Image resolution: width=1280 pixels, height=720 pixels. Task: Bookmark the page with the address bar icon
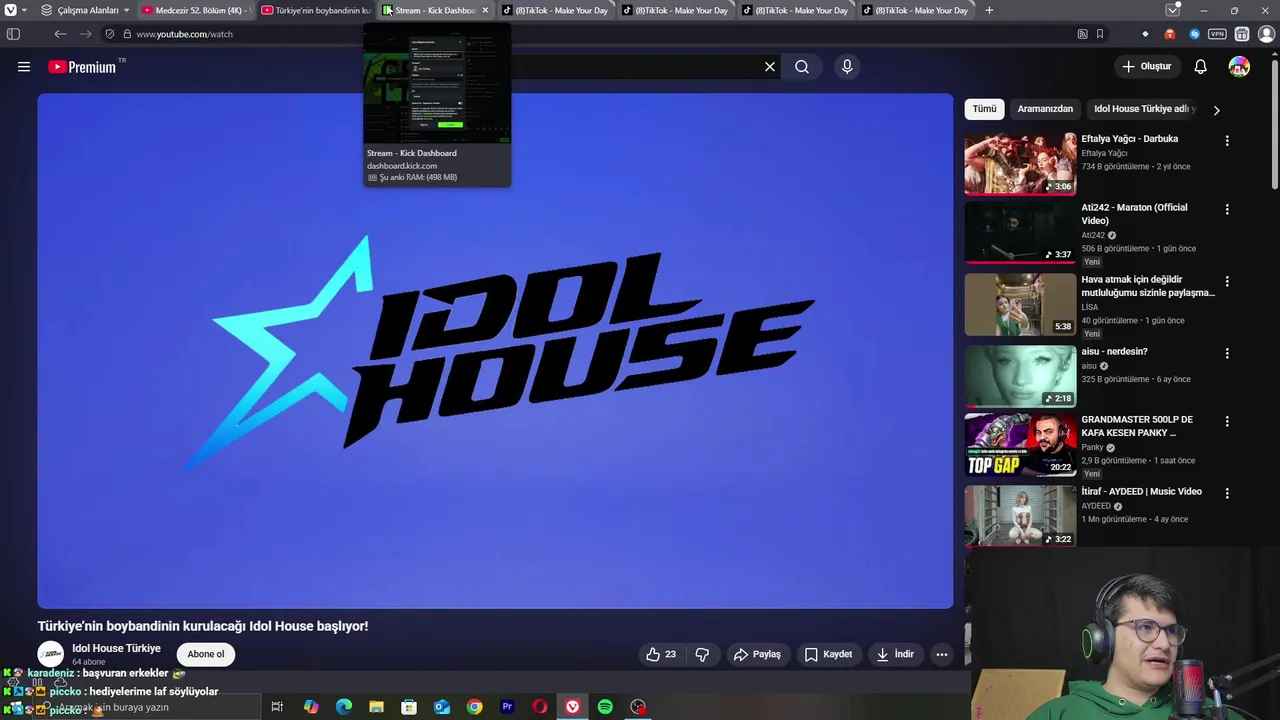tap(1100, 34)
